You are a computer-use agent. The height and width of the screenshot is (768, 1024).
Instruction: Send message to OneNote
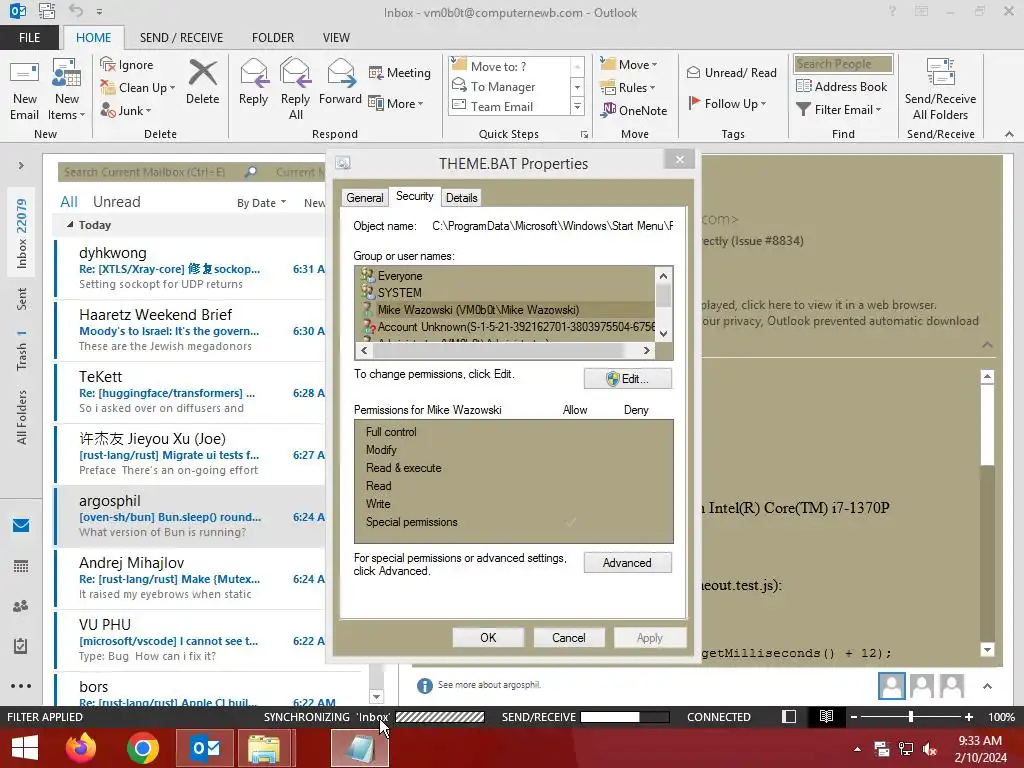635,110
